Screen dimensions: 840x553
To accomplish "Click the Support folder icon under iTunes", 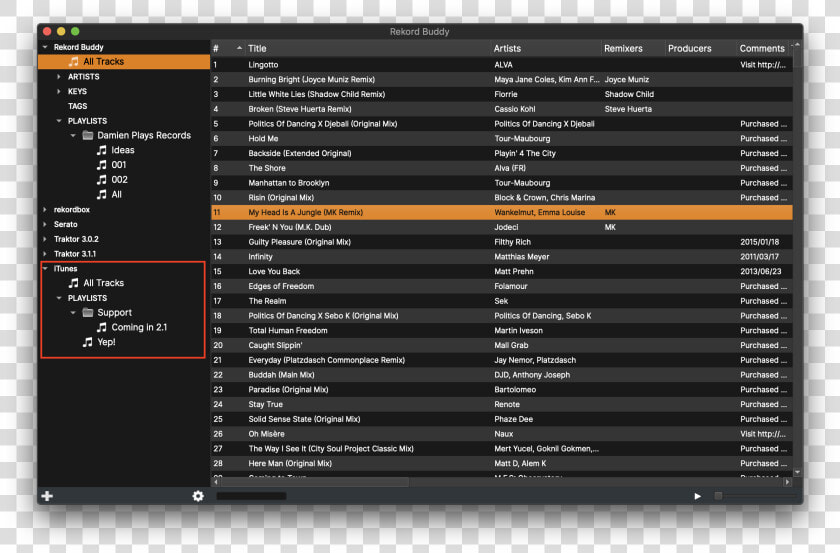I will tap(88, 312).
